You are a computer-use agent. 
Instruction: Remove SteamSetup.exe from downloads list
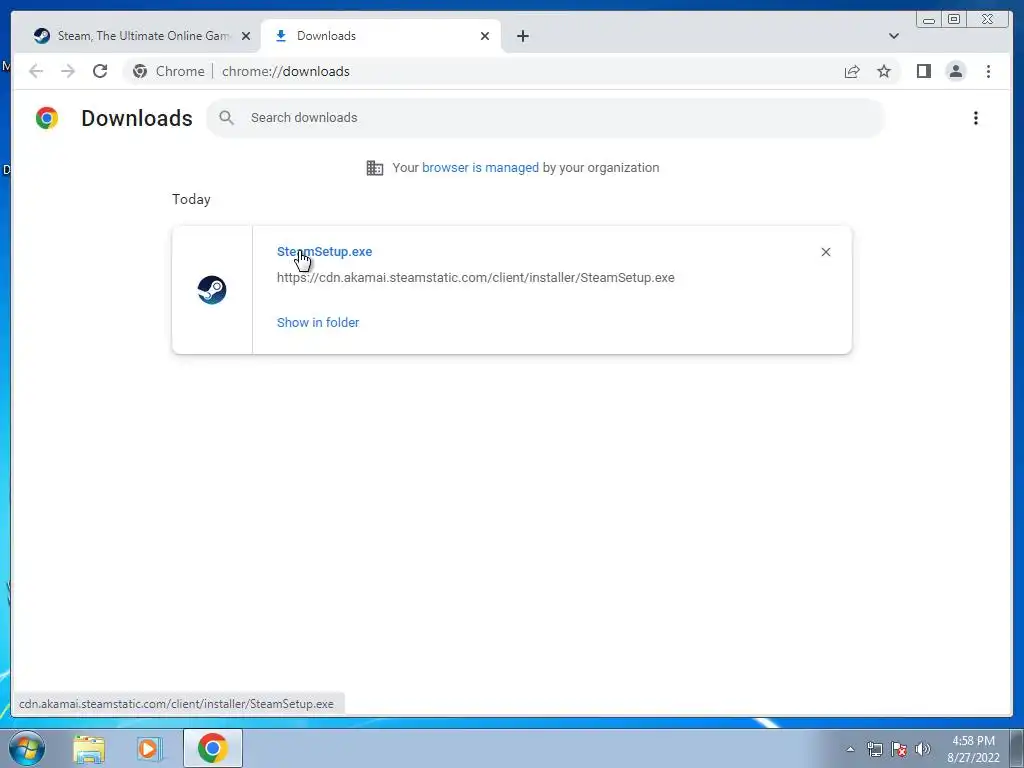click(x=825, y=252)
